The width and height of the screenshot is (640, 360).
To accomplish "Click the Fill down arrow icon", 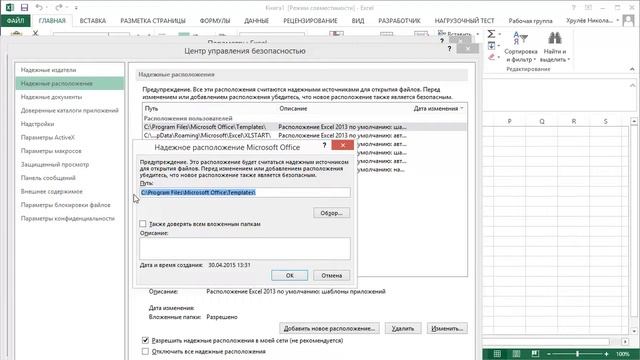I will point(491,46).
